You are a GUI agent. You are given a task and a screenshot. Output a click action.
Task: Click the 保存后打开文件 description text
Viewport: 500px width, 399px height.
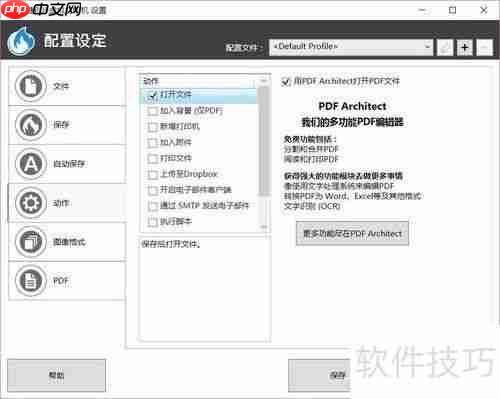[171, 244]
